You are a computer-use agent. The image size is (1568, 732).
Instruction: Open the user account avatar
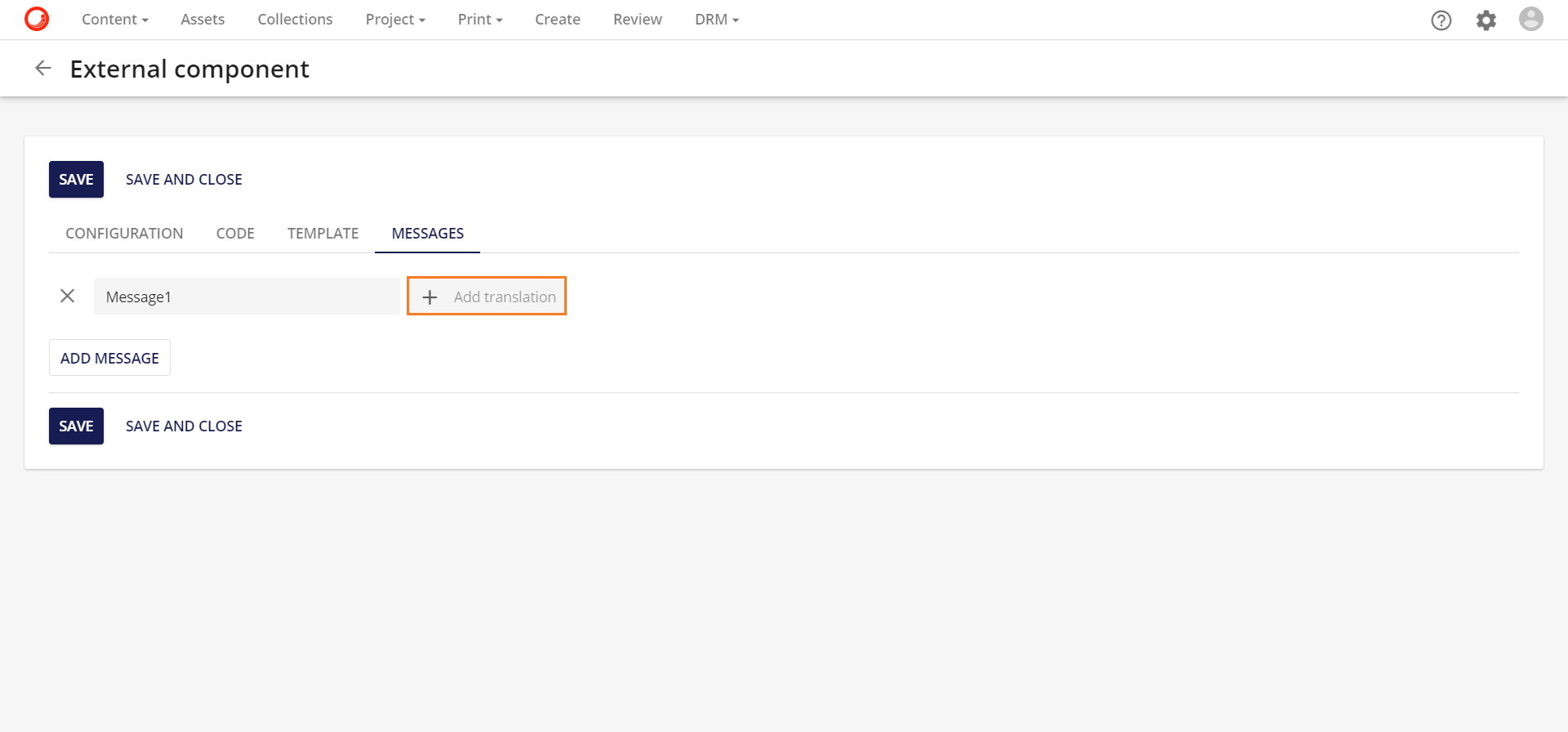(x=1531, y=19)
